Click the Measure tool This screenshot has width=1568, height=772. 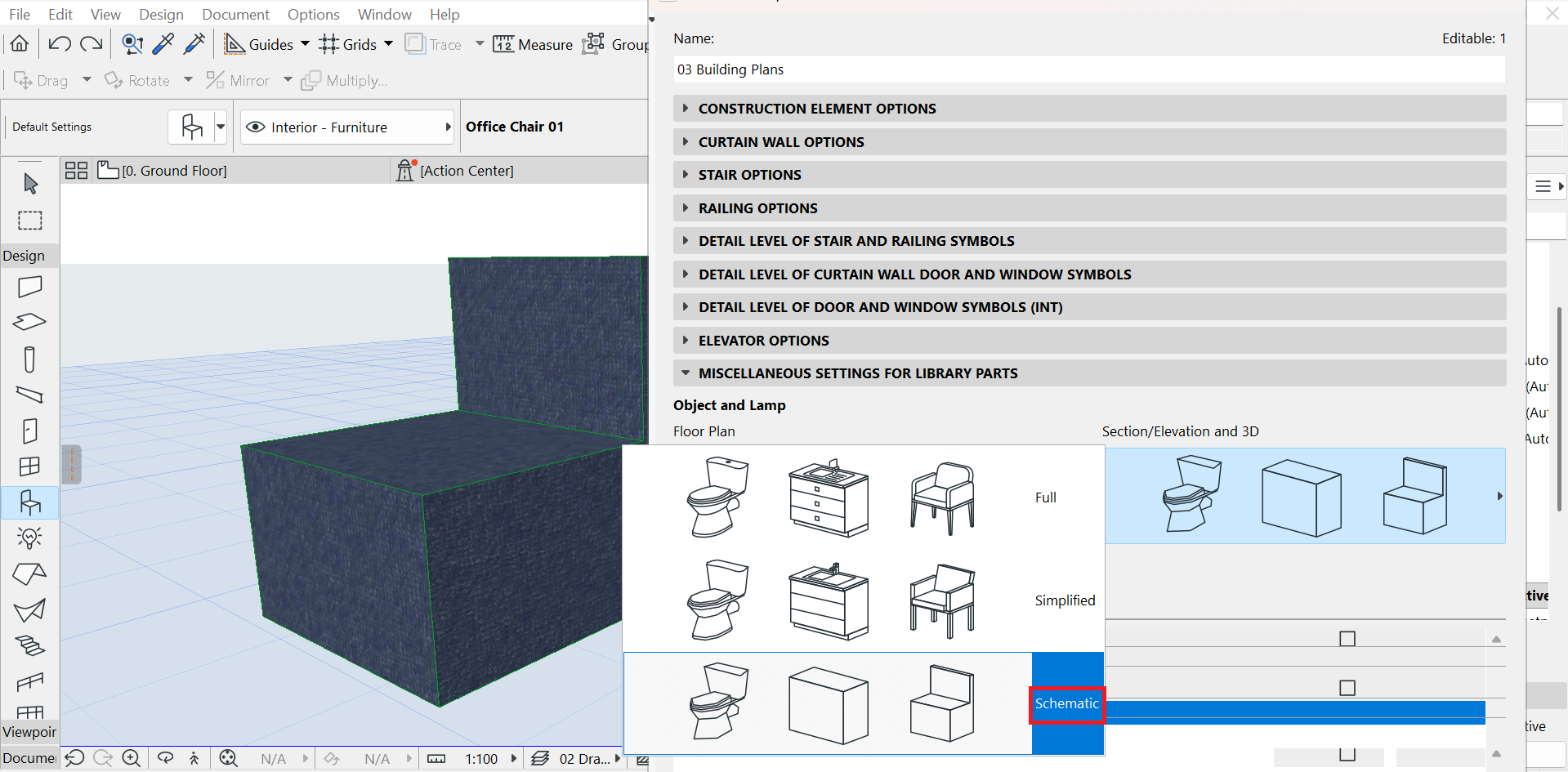pyautogui.click(x=533, y=44)
